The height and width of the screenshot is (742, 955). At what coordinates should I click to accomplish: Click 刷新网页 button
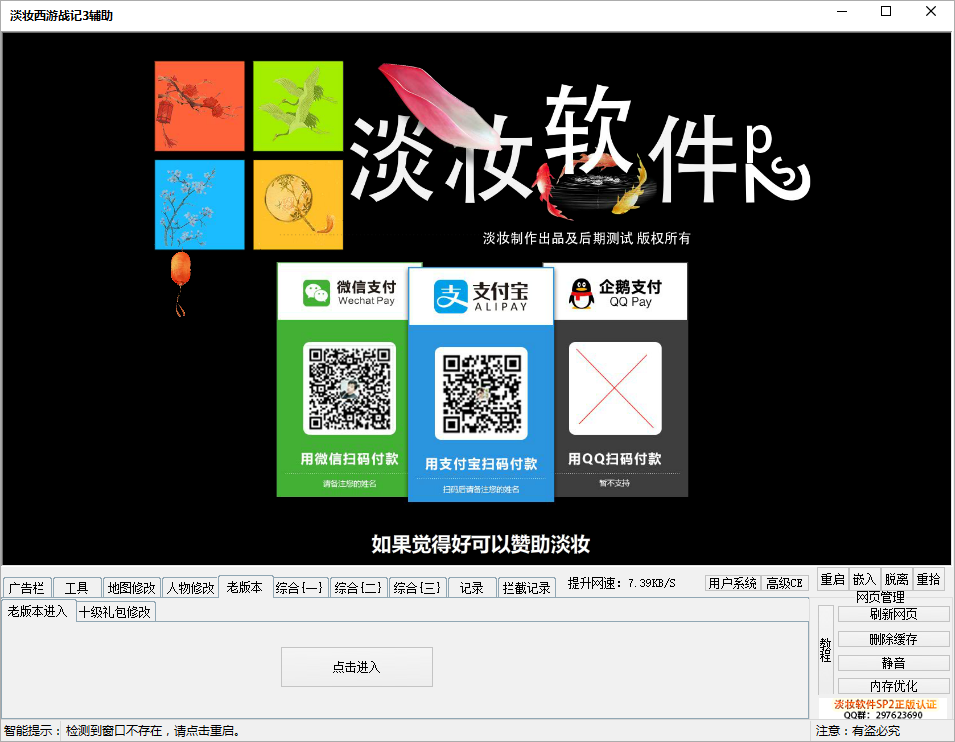tap(893, 614)
